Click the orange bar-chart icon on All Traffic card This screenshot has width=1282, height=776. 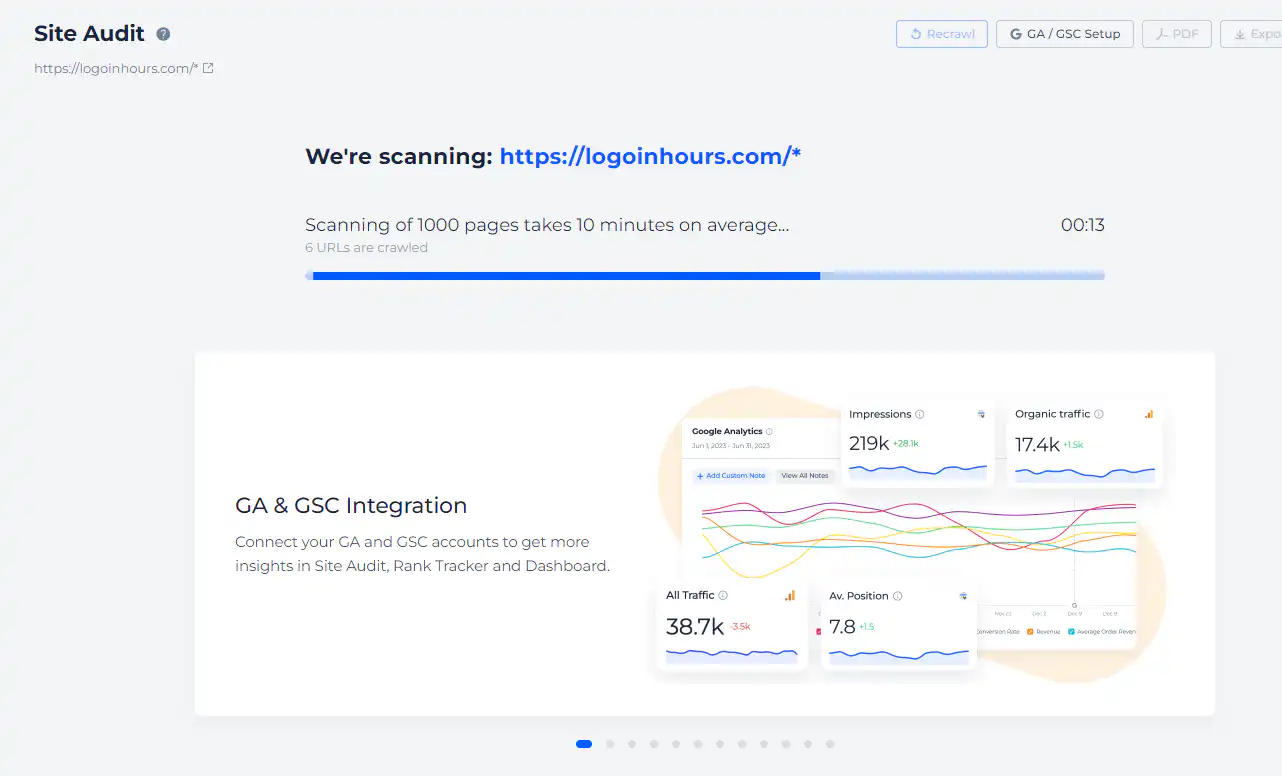click(790, 595)
